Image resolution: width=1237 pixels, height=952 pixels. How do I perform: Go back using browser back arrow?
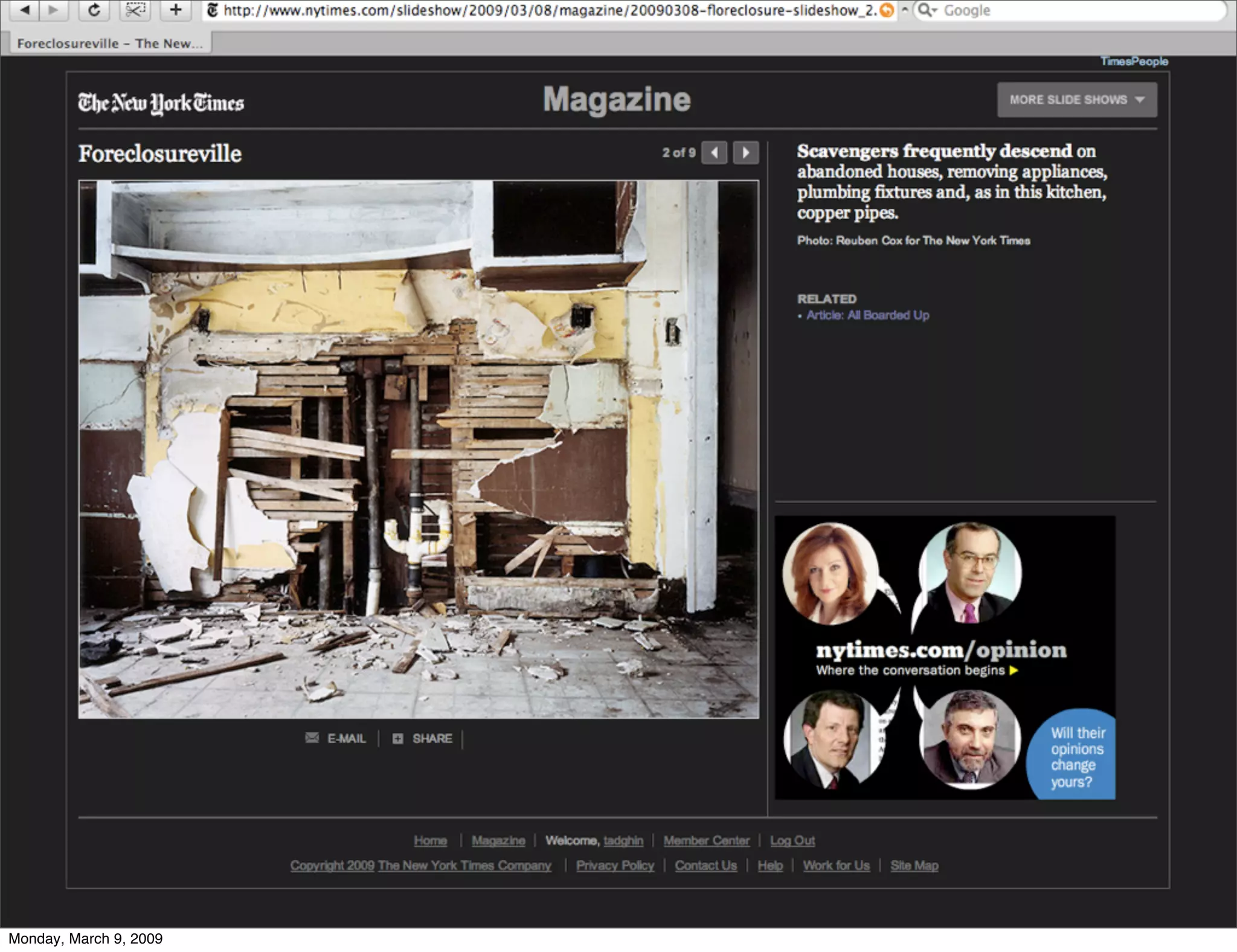point(24,10)
